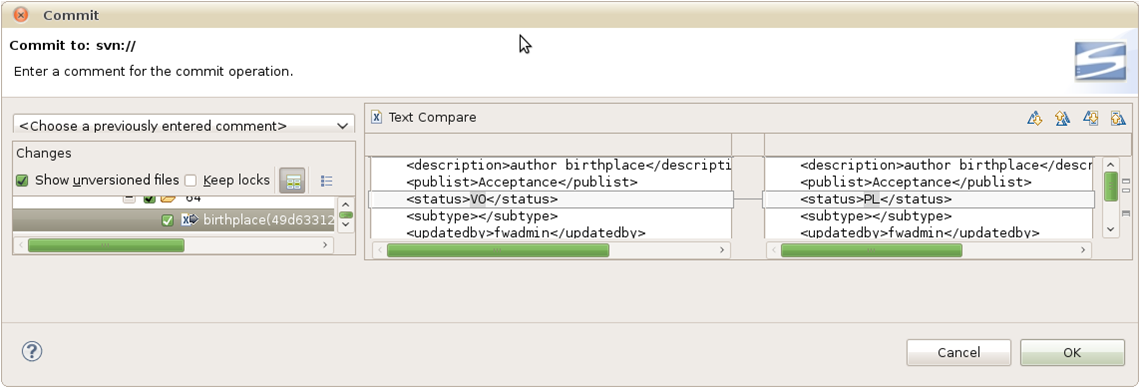Screen dimensions: 1140x388
Task: Click the left pane updatedby fwadmin line
Action: tap(526, 233)
